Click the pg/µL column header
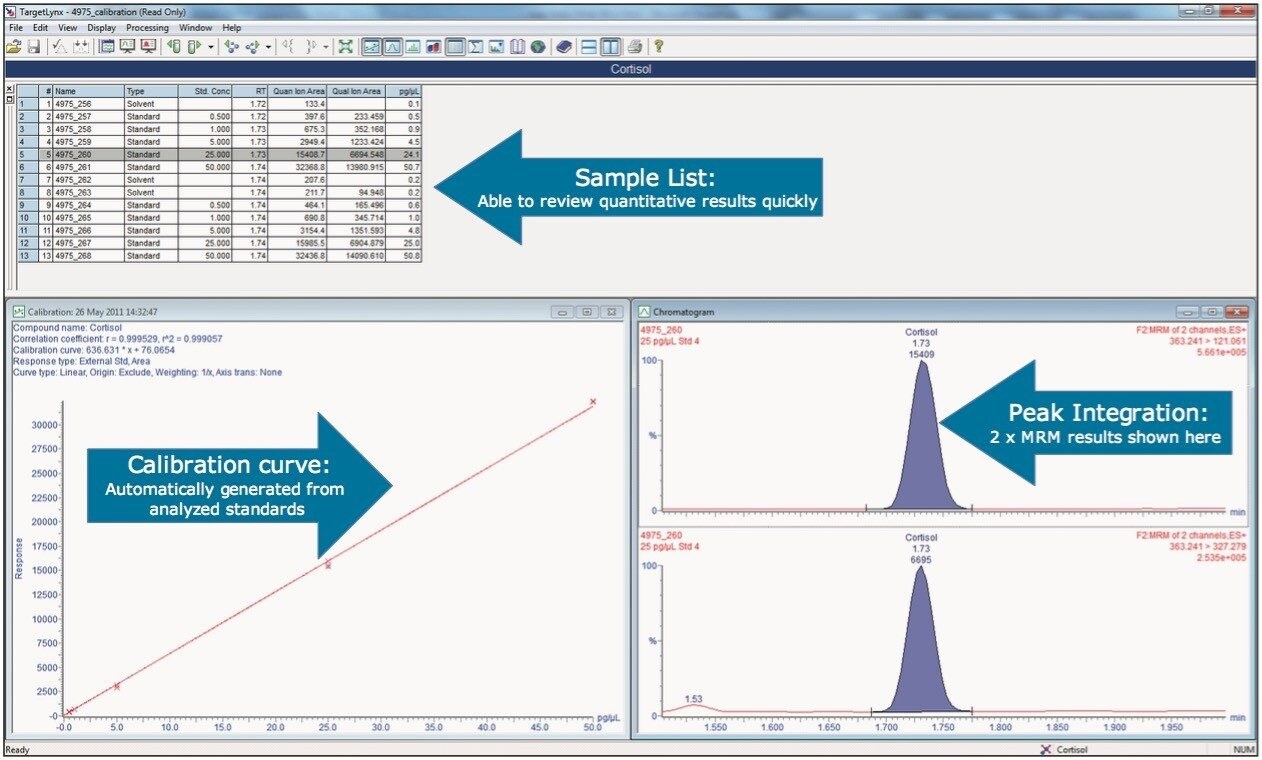The height and width of the screenshot is (760, 1262). (404, 91)
